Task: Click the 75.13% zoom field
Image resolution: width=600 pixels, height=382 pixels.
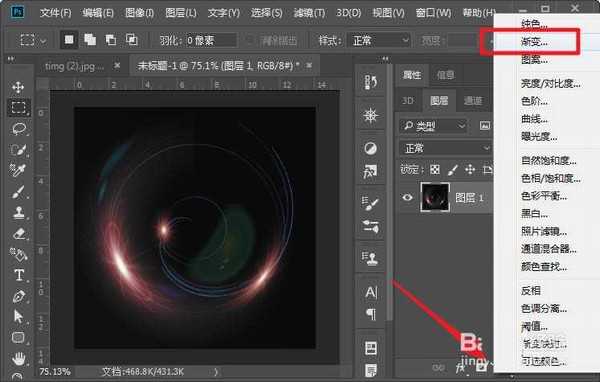Action: click(55, 372)
